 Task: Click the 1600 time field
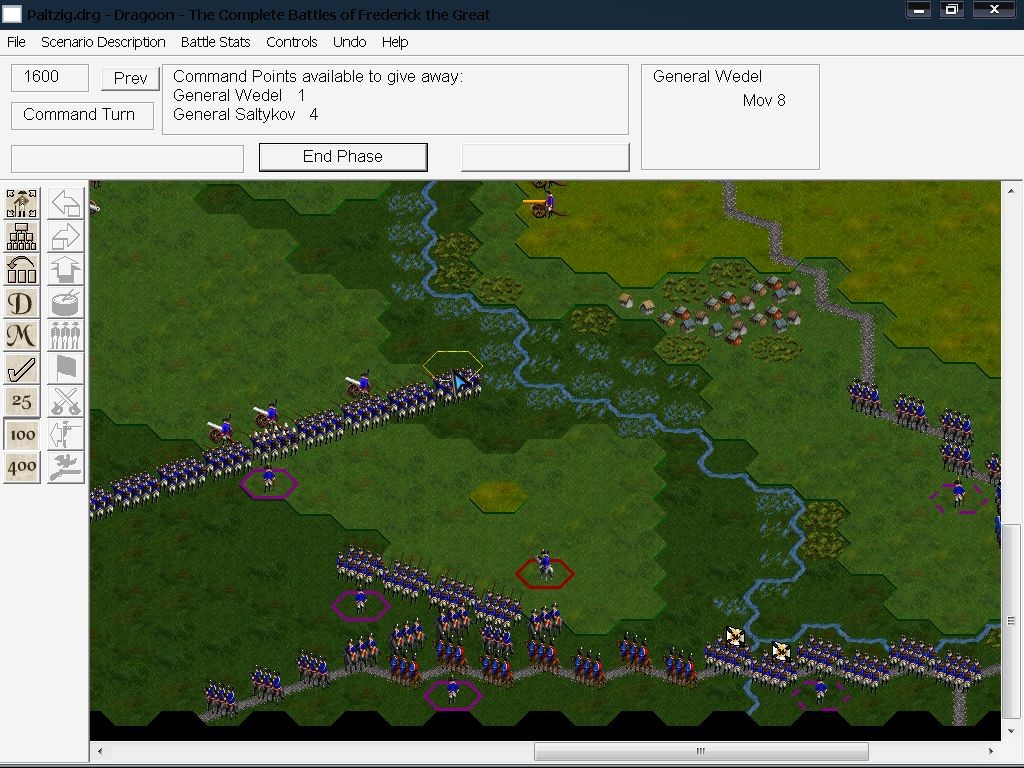[50, 78]
